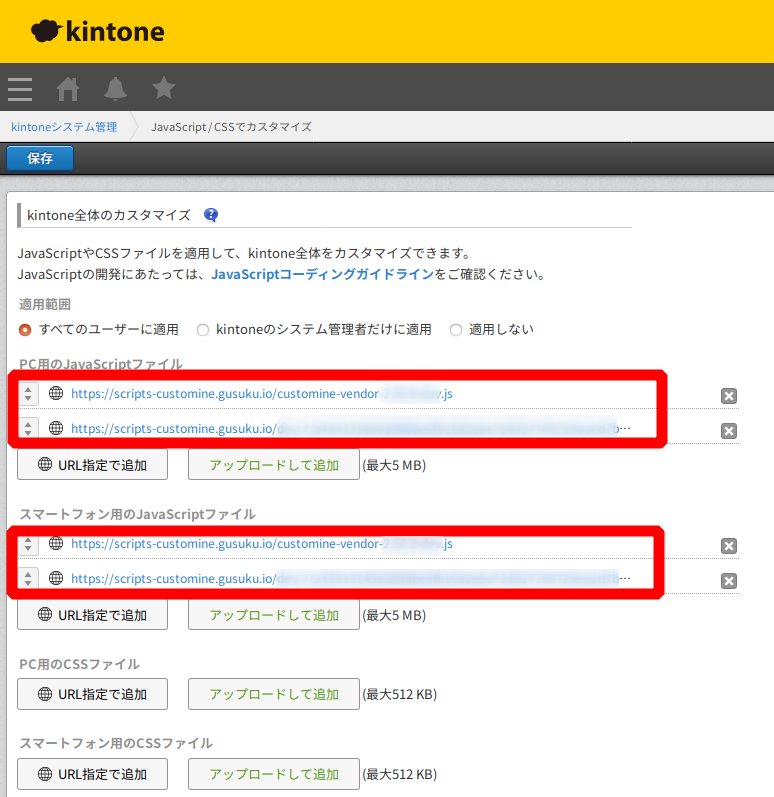Click the 適用範囲 label

click(45, 304)
